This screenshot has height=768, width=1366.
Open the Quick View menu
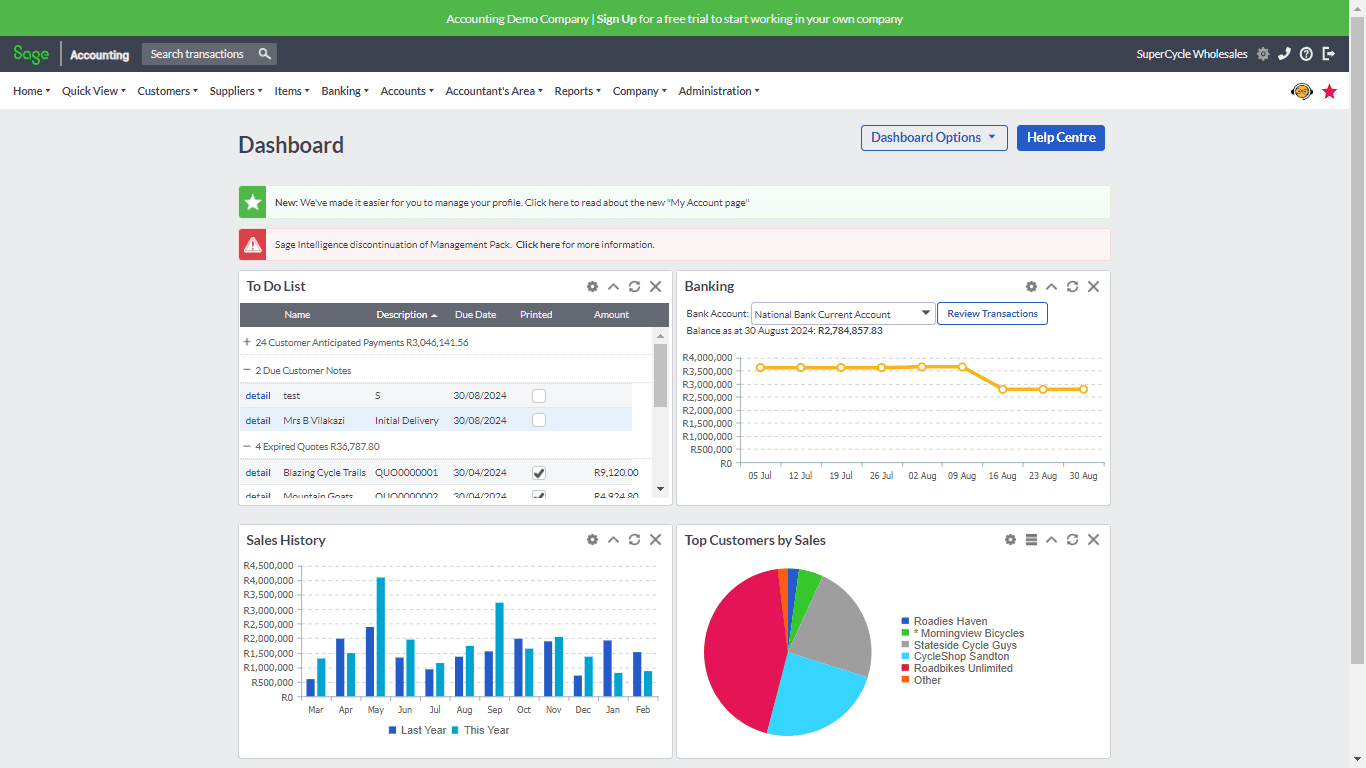(94, 91)
